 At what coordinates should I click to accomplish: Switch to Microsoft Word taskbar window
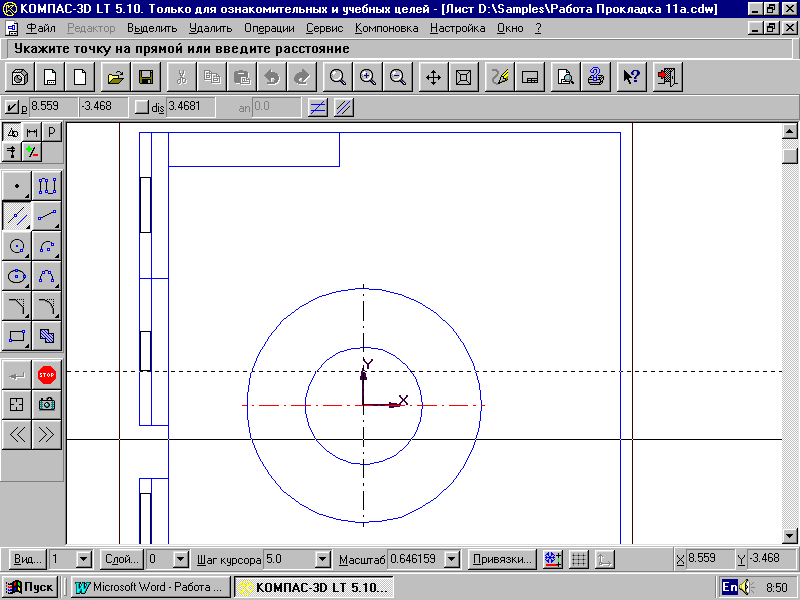150,587
